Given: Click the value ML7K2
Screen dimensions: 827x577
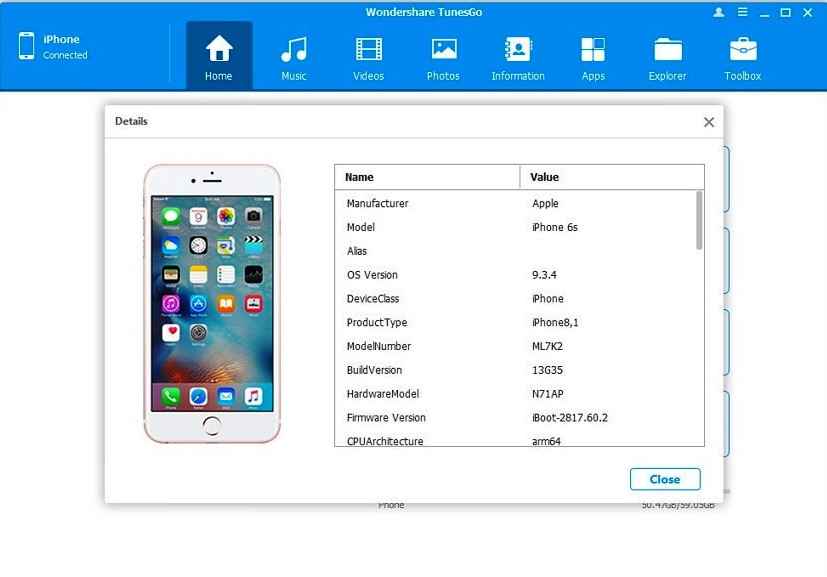Looking at the screenshot, I should (547, 346).
